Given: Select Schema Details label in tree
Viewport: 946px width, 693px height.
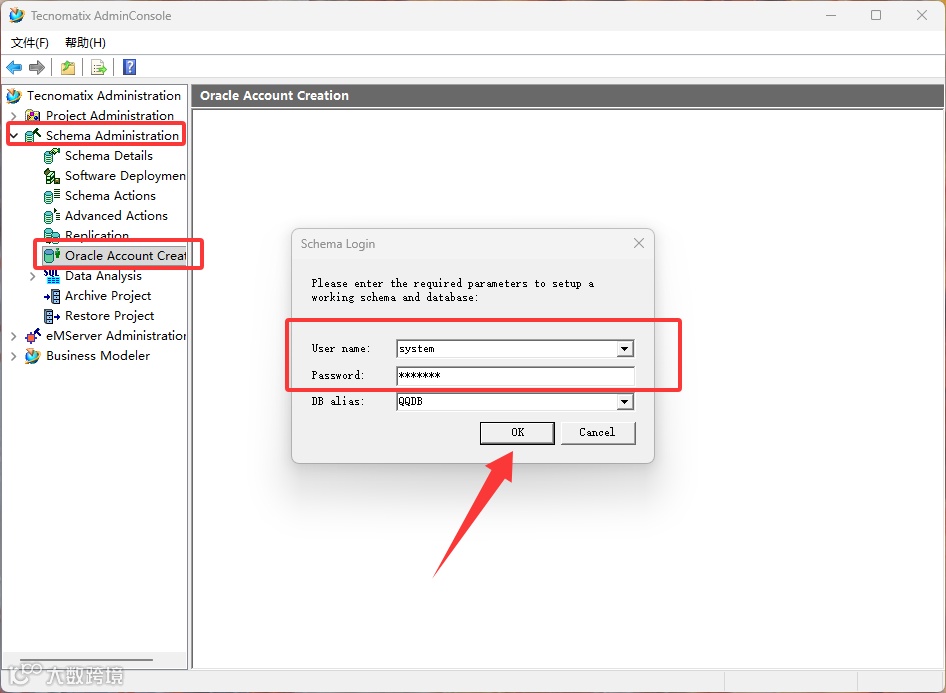Looking at the screenshot, I should [109, 156].
